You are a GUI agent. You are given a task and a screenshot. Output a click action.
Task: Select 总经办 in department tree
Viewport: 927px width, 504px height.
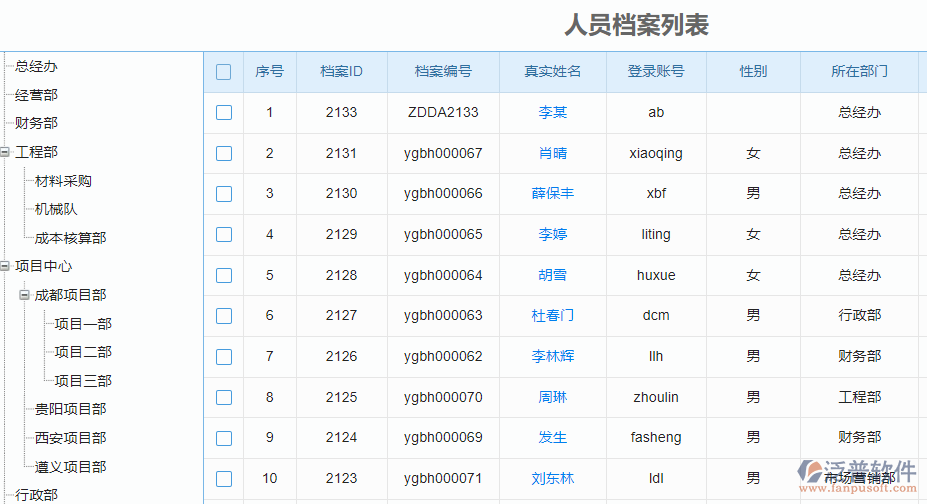pyautogui.click(x=36, y=66)
